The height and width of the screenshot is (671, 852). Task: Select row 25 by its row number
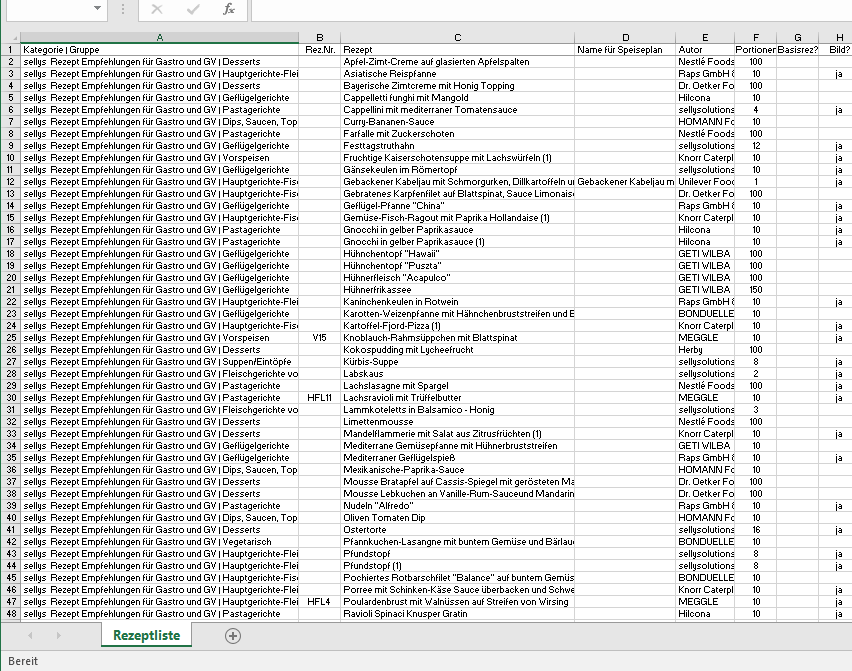10,338
